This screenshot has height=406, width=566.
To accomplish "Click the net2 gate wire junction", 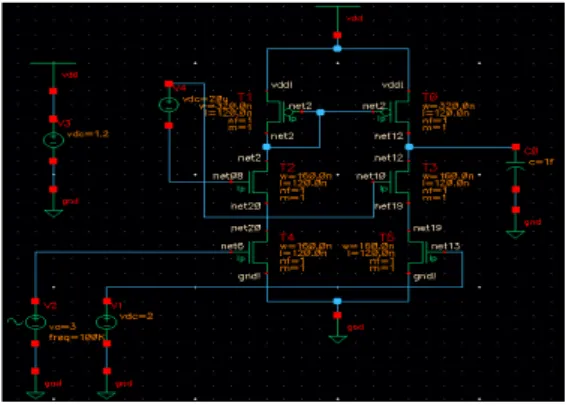I will point(320,112).
